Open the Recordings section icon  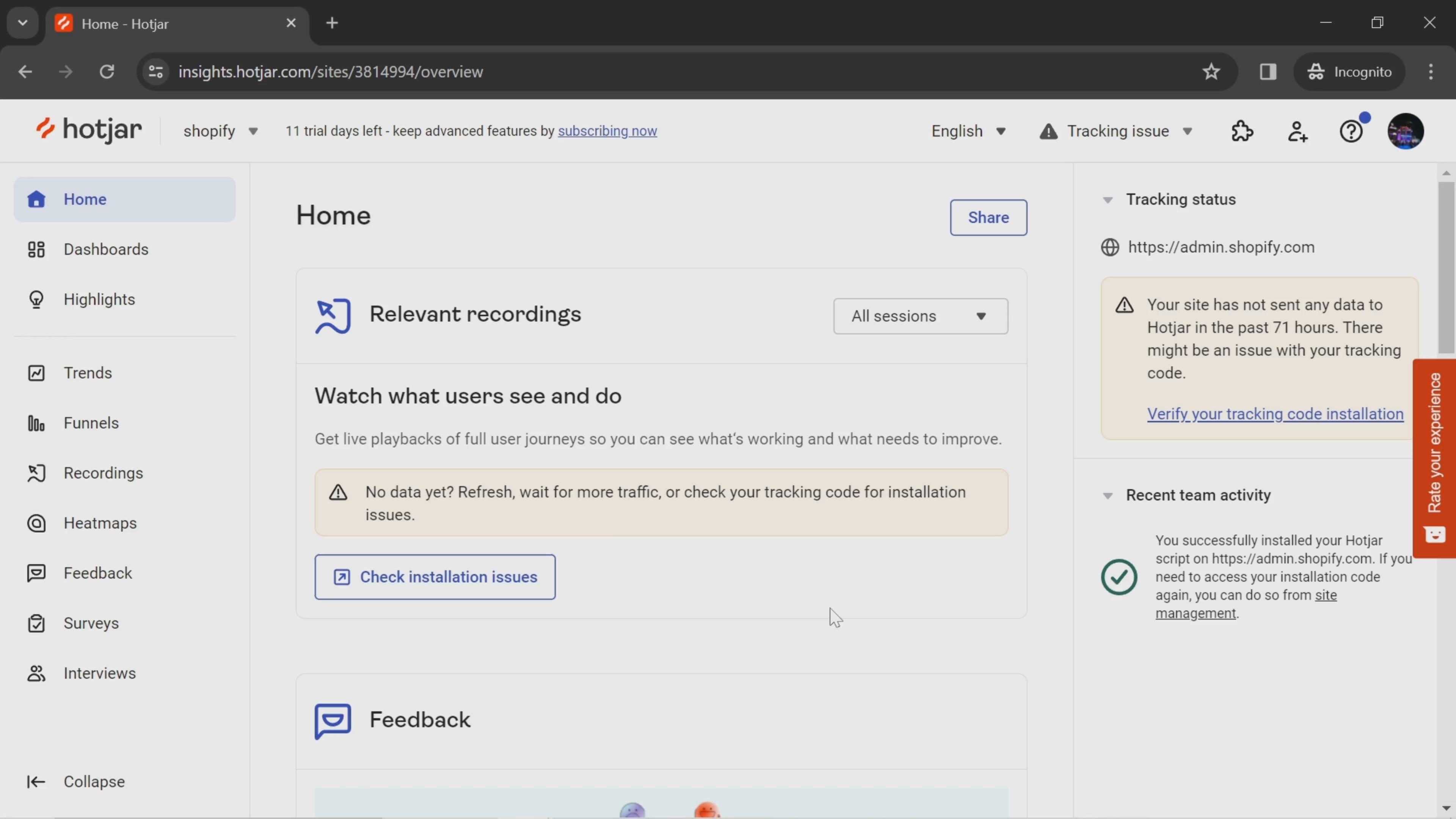pos(35,473)
